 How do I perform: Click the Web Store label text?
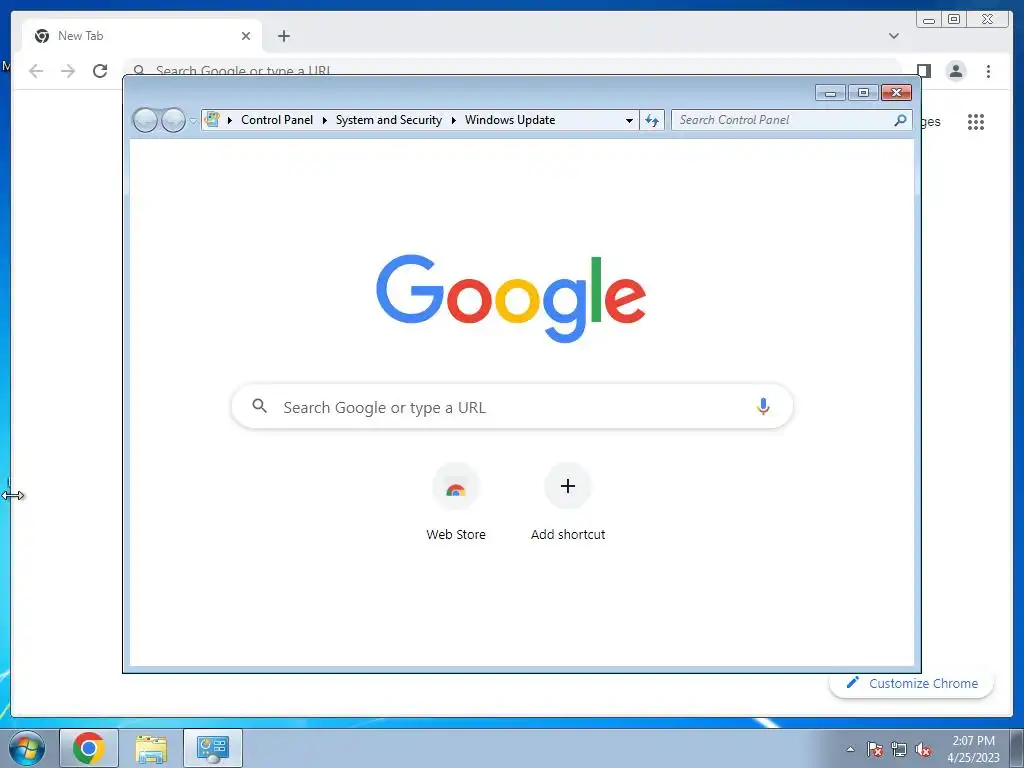click(x=456, y=534)
